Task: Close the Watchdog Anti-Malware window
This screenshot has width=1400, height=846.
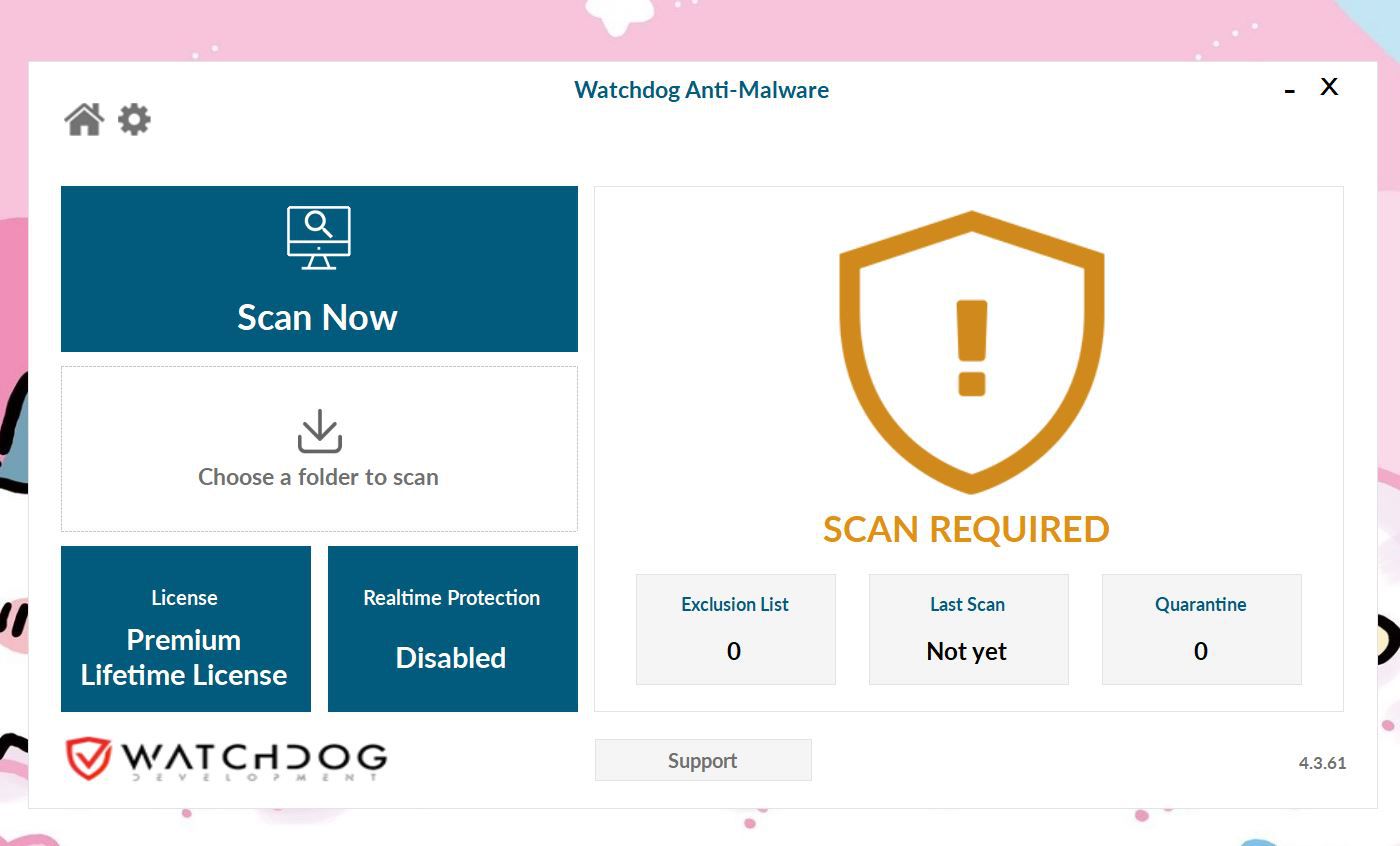Action: click(1329, 87)
